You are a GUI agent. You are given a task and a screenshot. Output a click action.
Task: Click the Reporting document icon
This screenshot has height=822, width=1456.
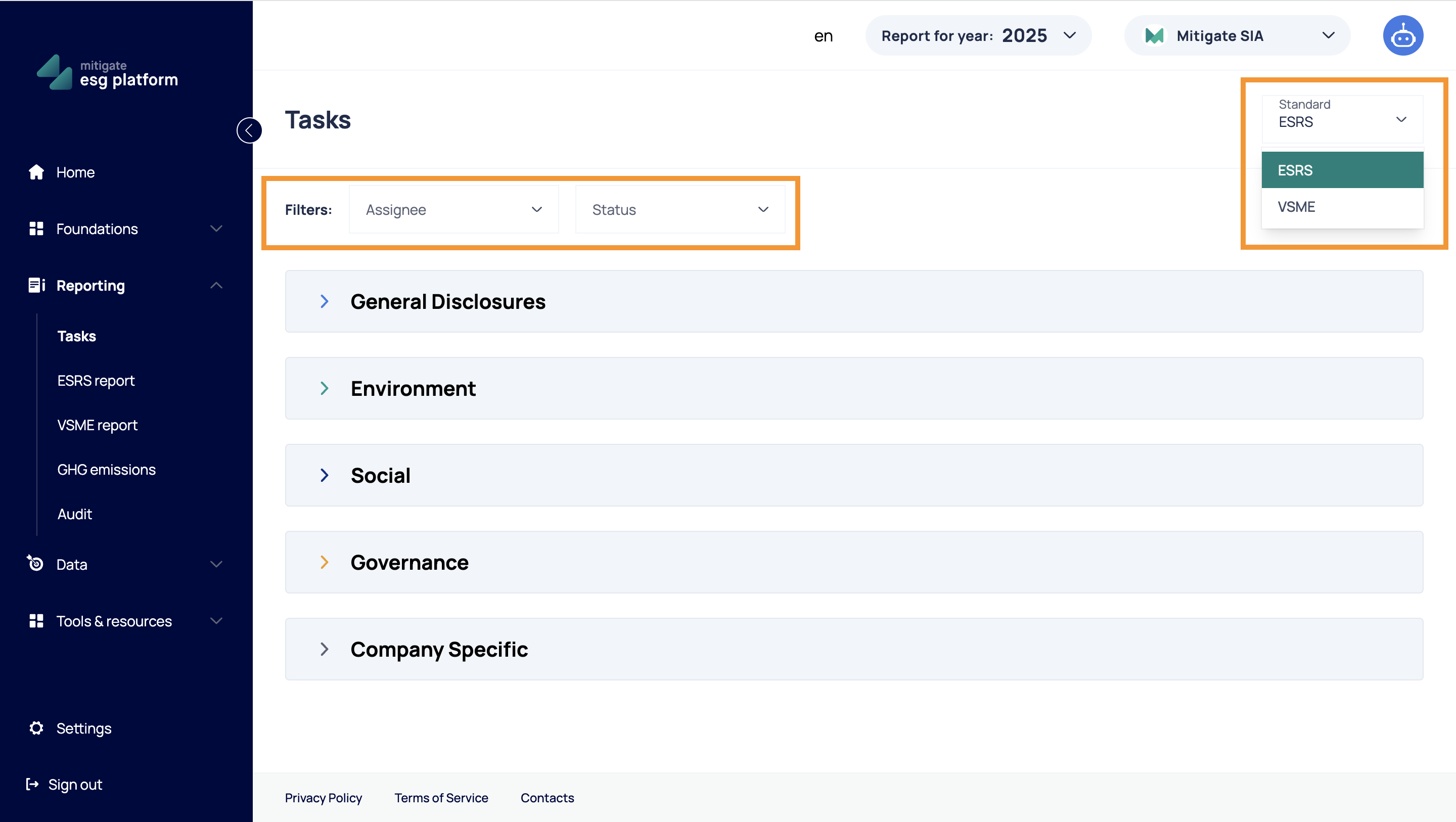click(x=37, y=285)
